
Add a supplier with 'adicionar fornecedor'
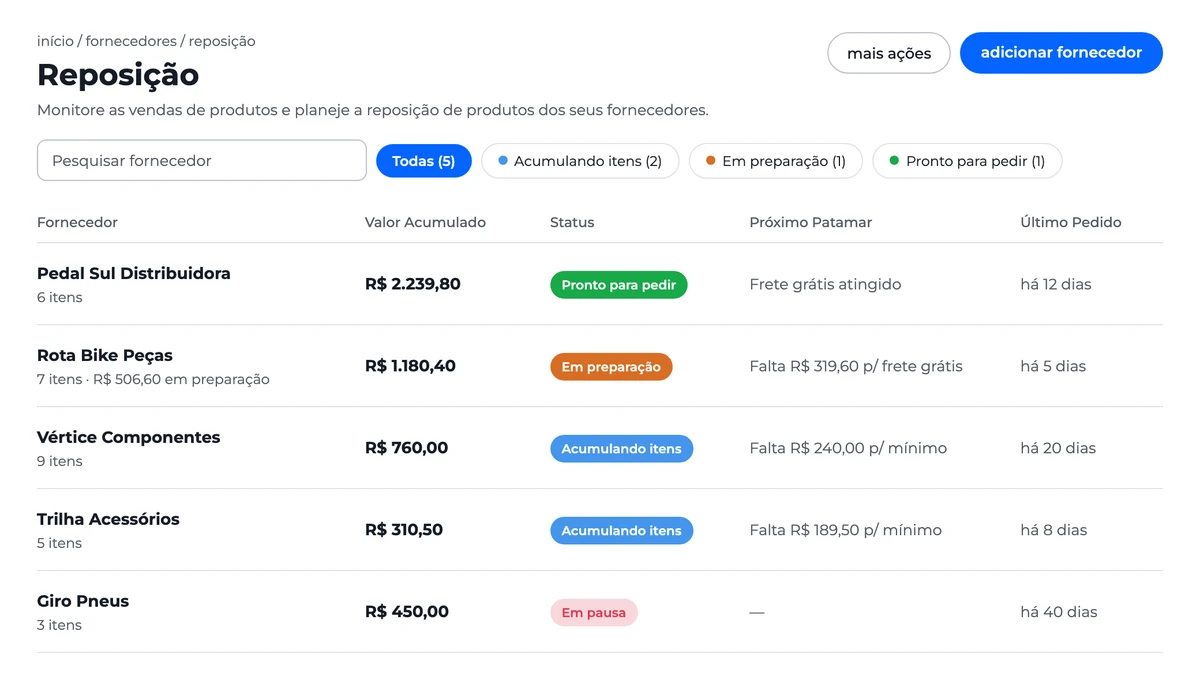[1061, 53]
